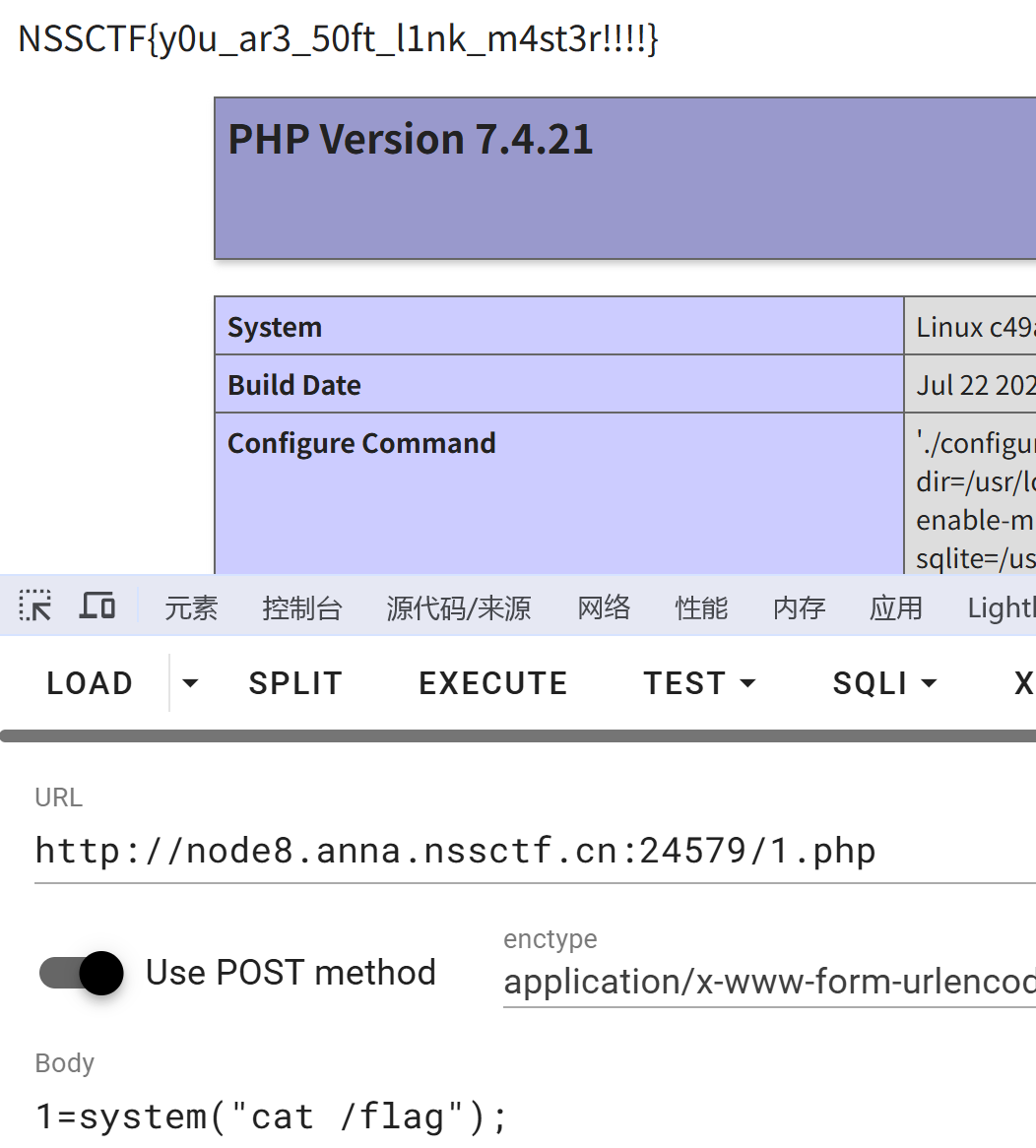Open the SQLI dropdown menu

pyautogui.click(x=884, y=683)
